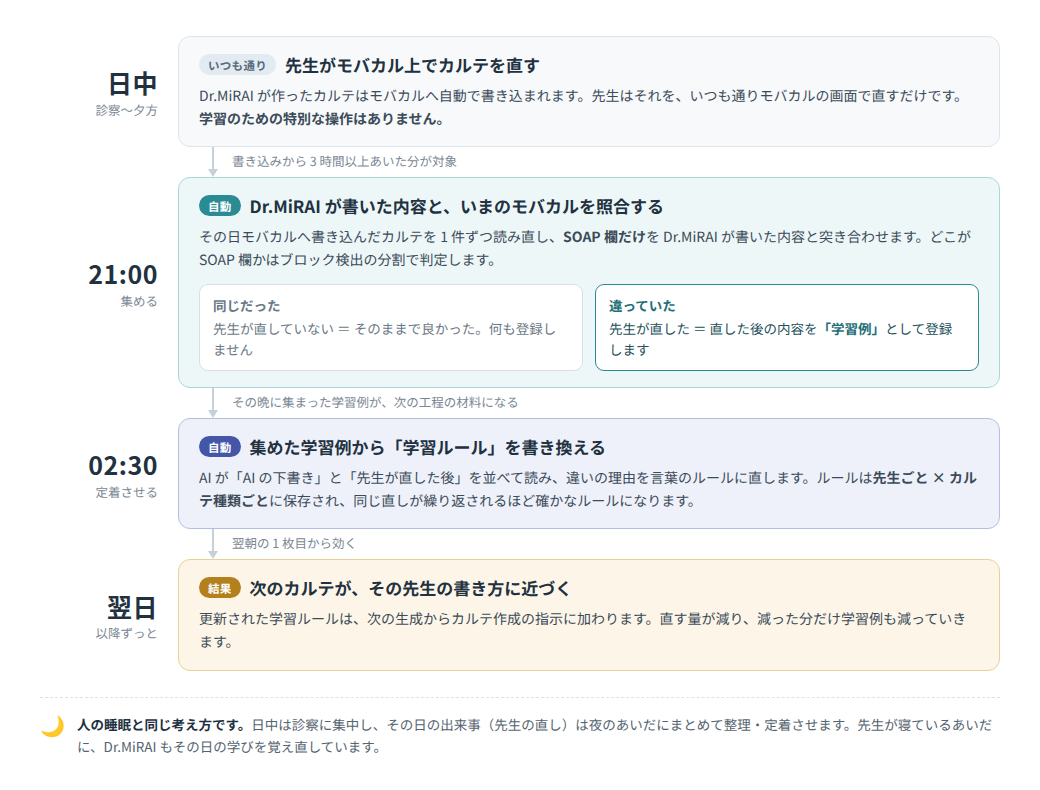This screenshot has width=1040, height=790.
Task: Click bold text SOAP 欄だけ
Action: click(x=604, y=237)
